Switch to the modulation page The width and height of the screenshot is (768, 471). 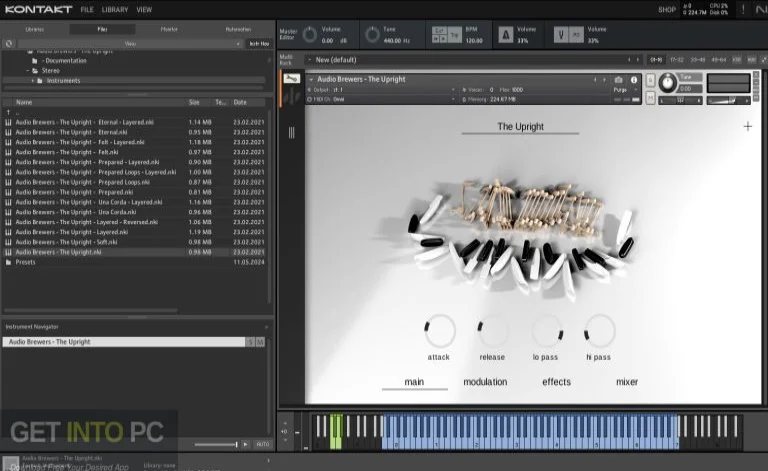tap(485, 382)
